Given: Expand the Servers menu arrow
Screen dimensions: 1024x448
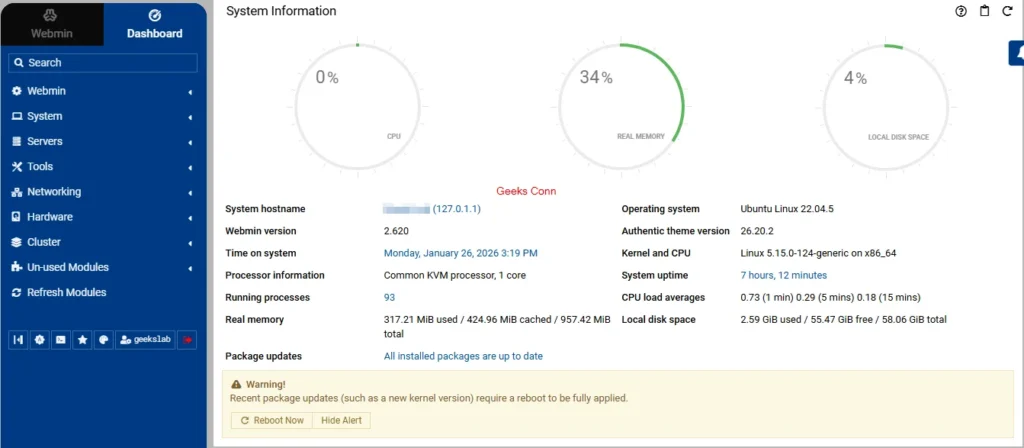Looking at the screenshot, I should coord(190,143).
